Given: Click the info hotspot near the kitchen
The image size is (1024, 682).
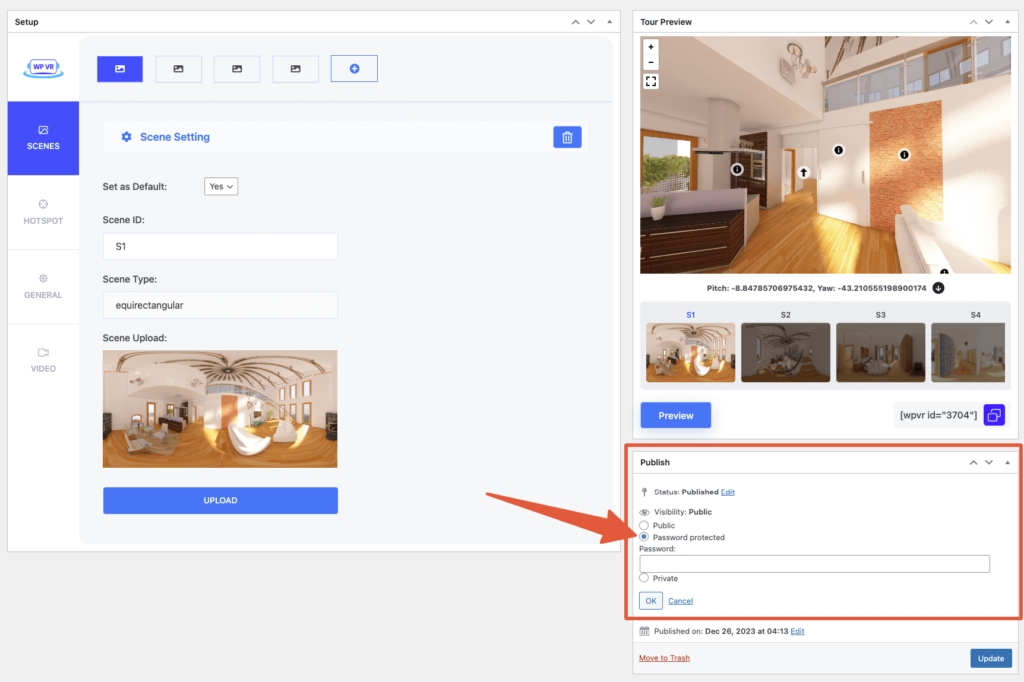Looking at the screenshot, I should tap(737, 169).
